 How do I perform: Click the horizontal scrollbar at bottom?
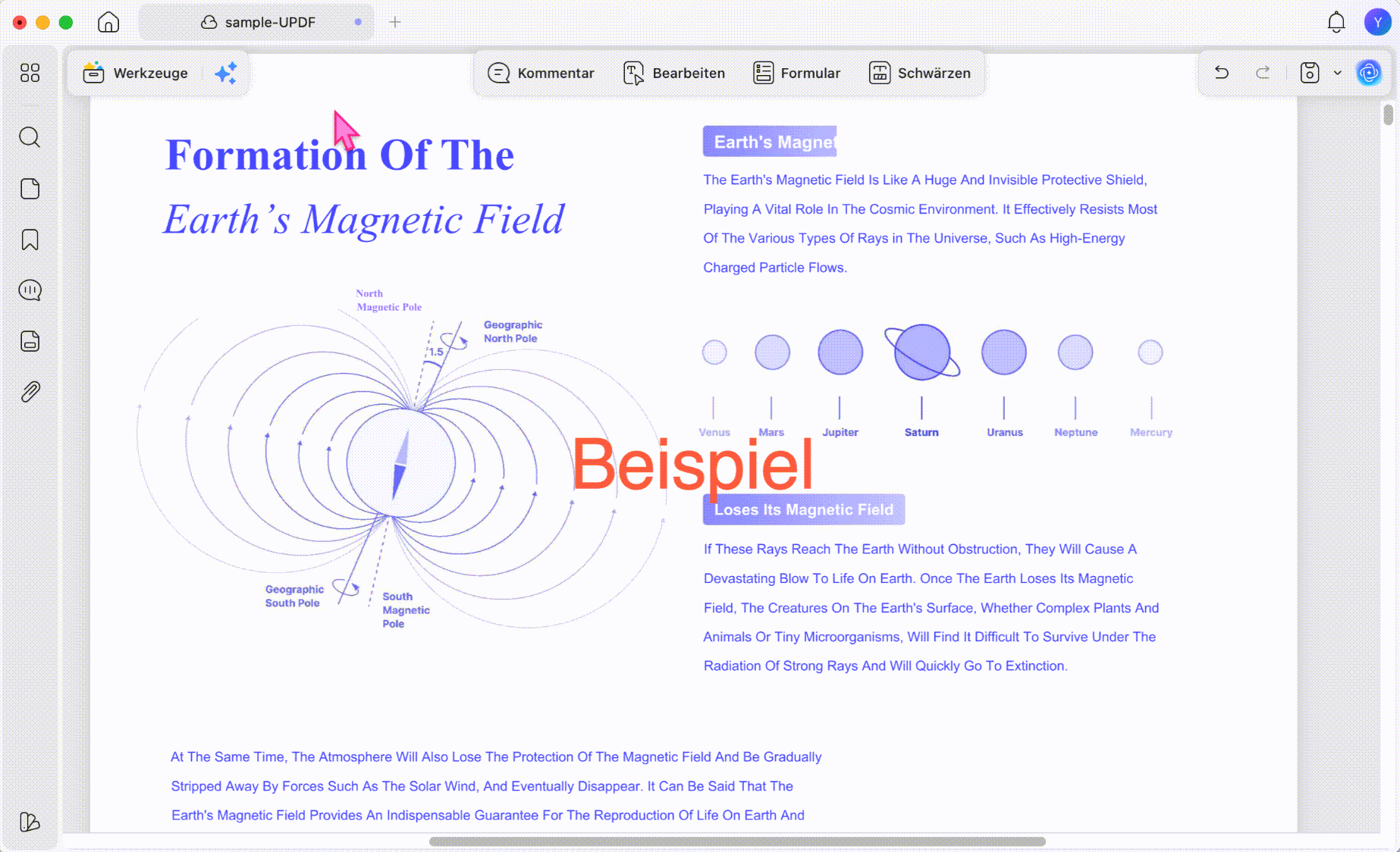[x=737, y=841]
